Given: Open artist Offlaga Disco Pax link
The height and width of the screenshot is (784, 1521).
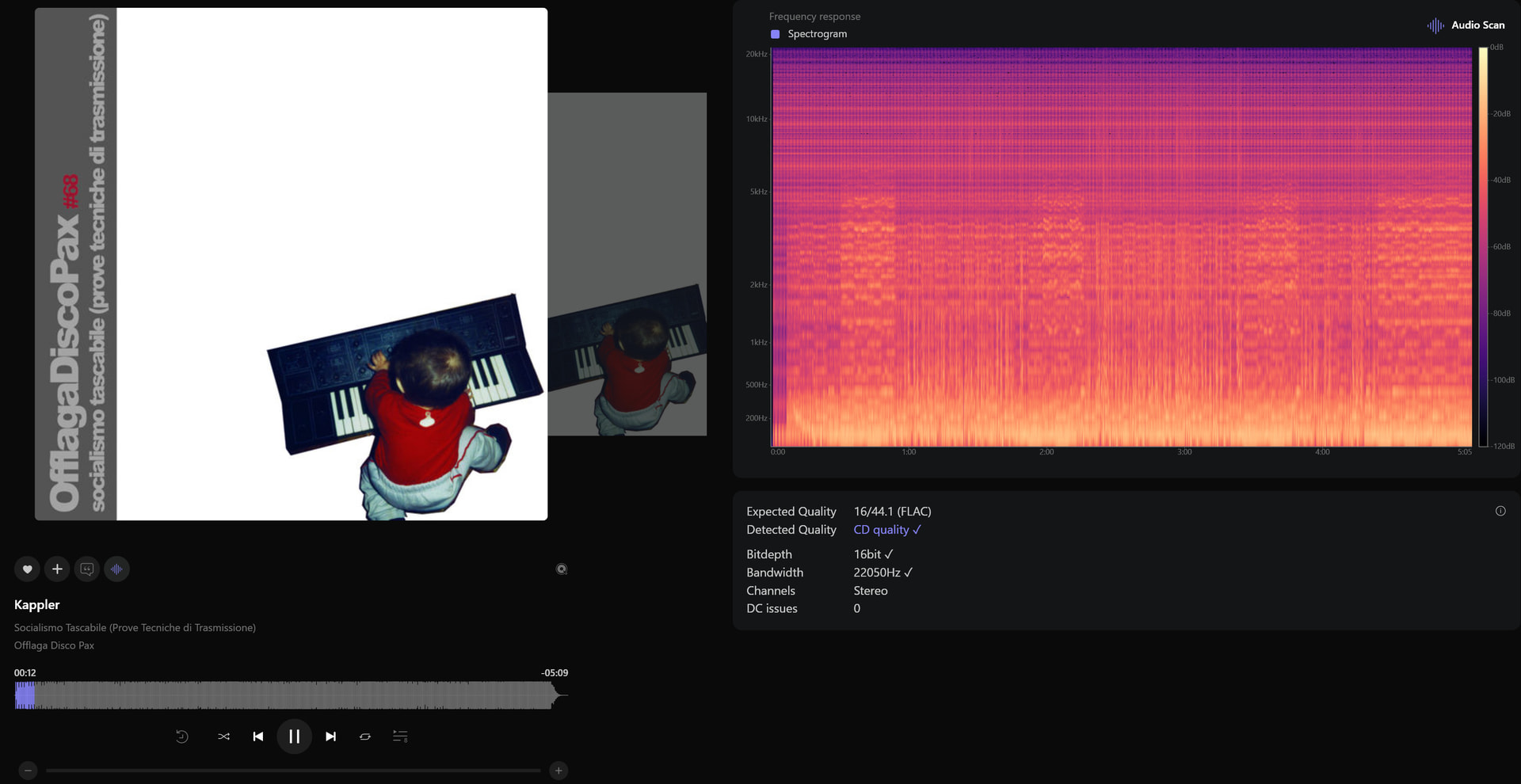Looking at the screenshot, I should pos(54,645).
